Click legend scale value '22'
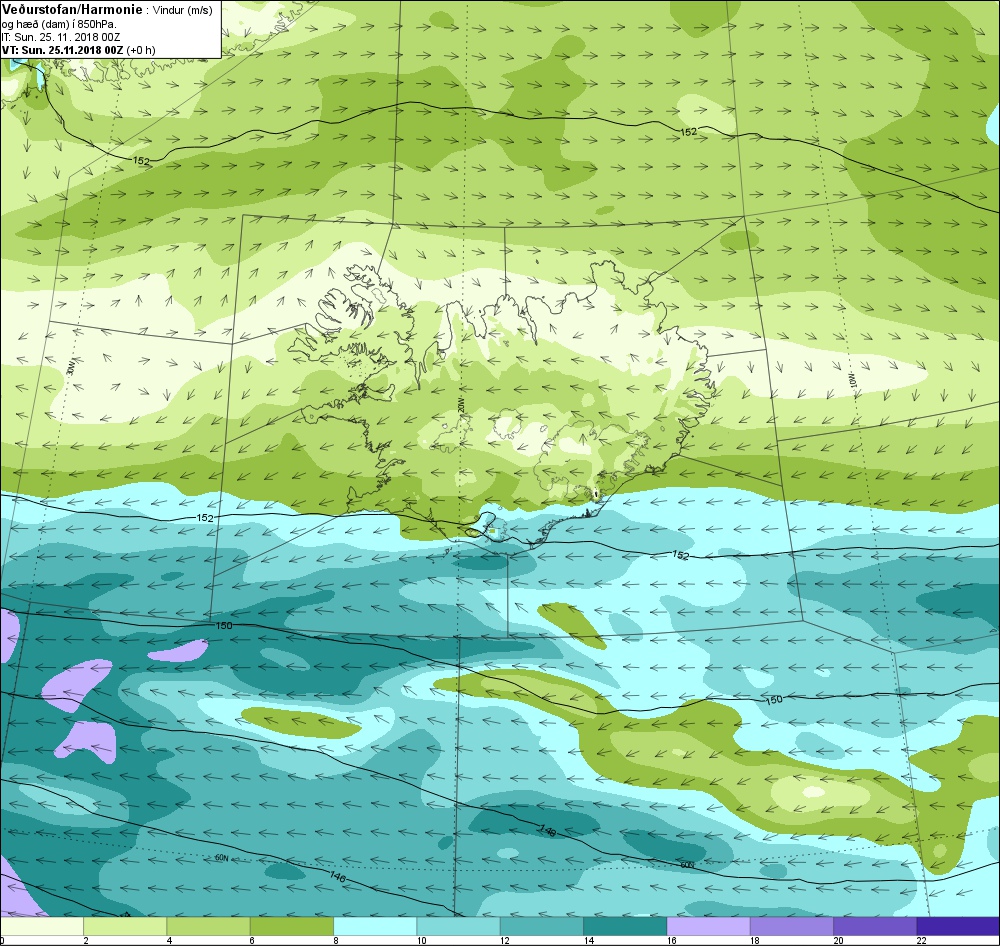 [922, 940]
